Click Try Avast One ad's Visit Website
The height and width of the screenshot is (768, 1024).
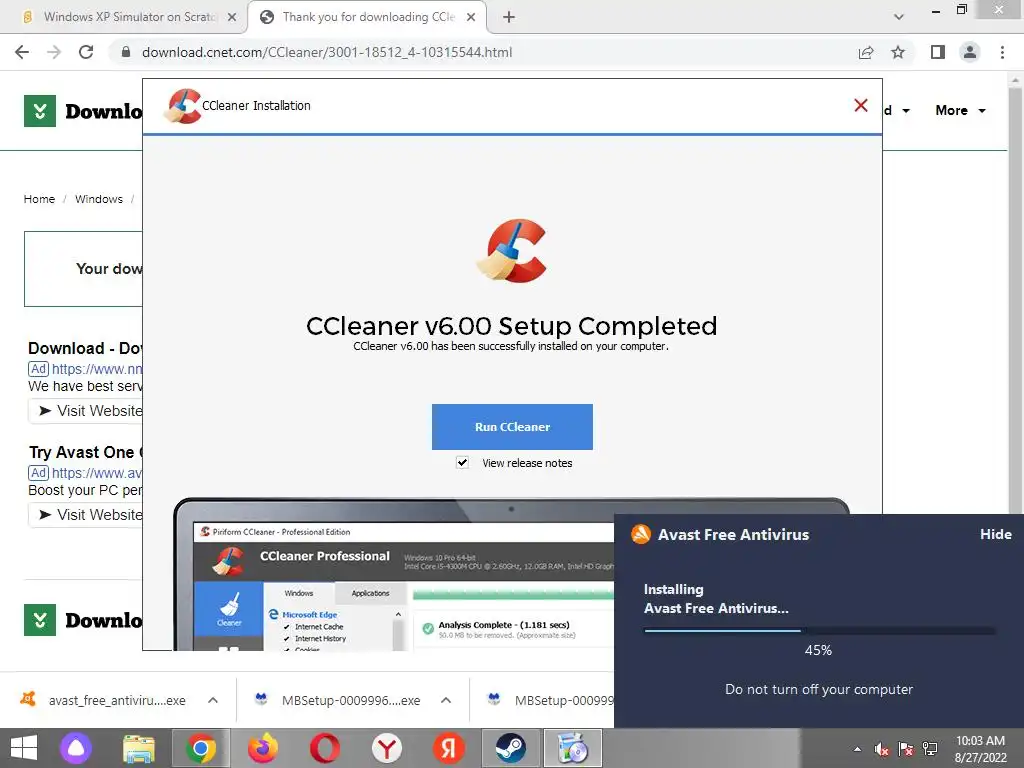click(86, 515)
